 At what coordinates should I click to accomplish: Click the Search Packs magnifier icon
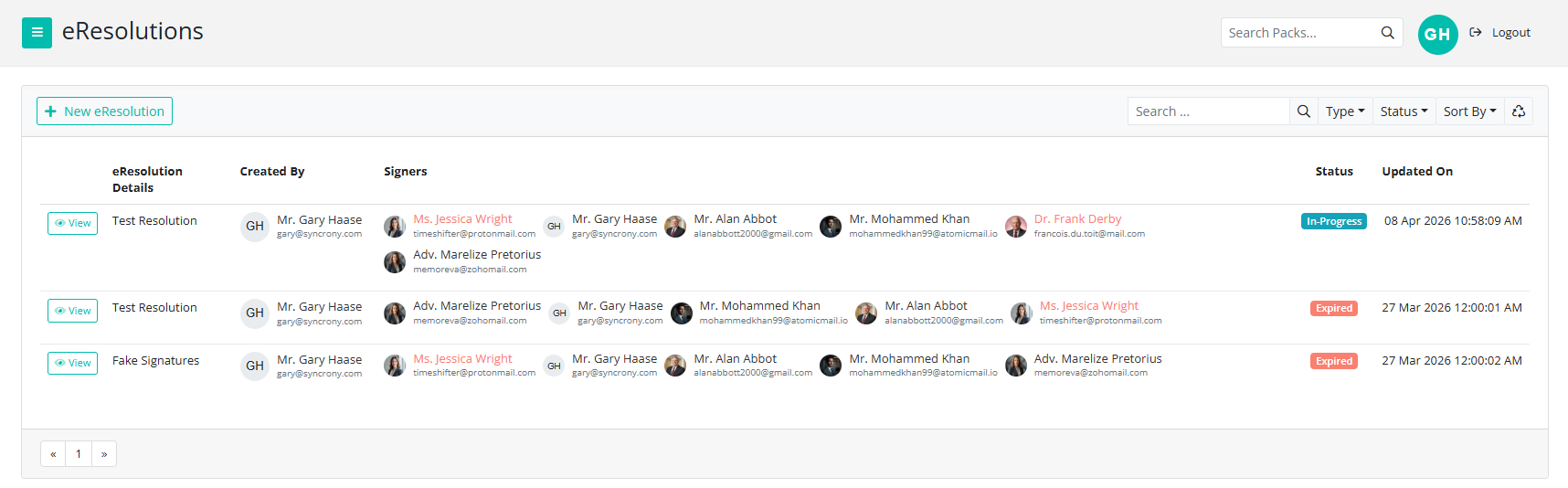pos(1387,33)
